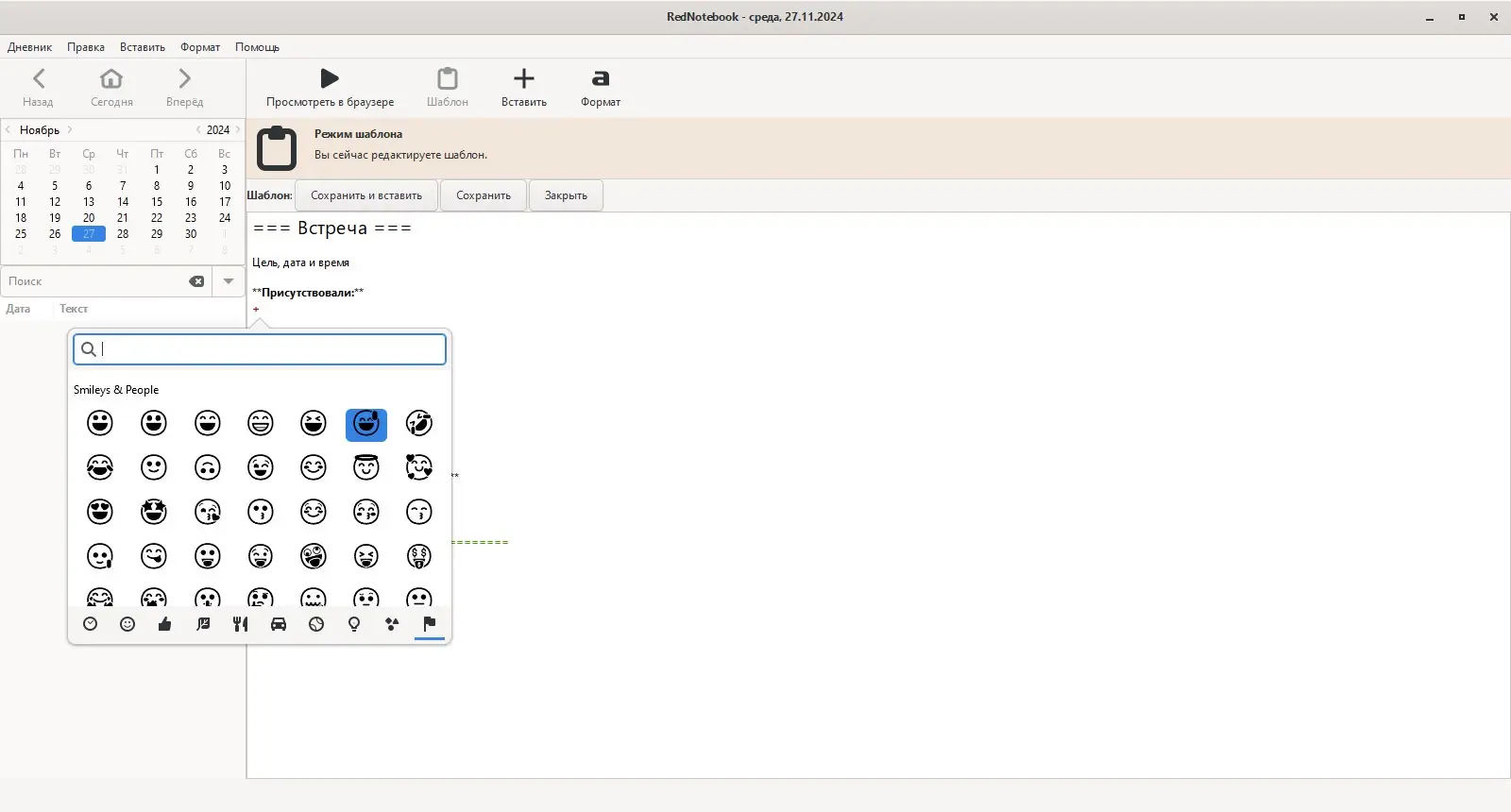The width and height of the screenshot is (1511, 812).
Task: Insert the smiling face with halo emoji
Action: 366,467
